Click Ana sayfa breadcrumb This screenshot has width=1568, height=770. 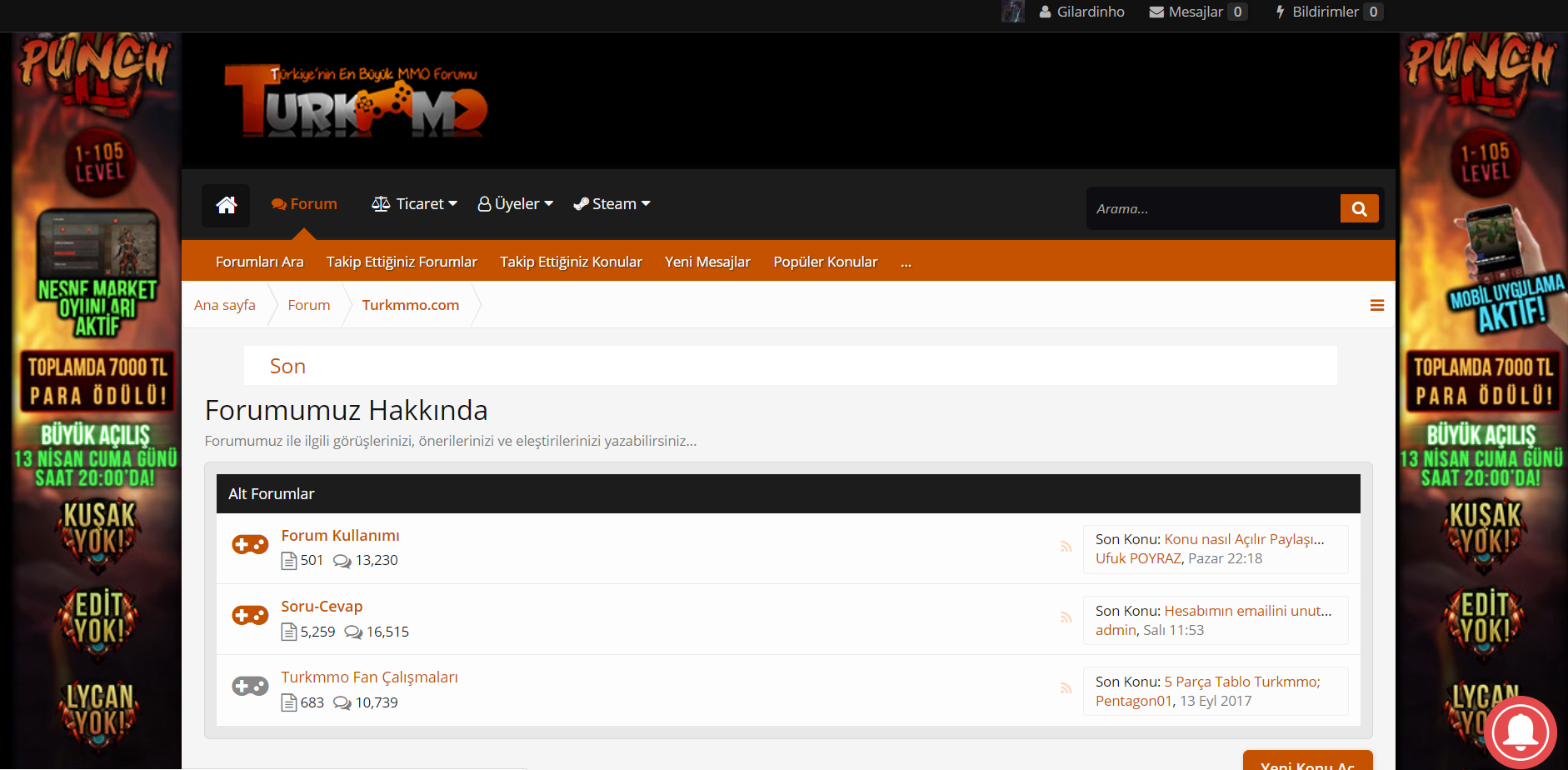point(225,305)
